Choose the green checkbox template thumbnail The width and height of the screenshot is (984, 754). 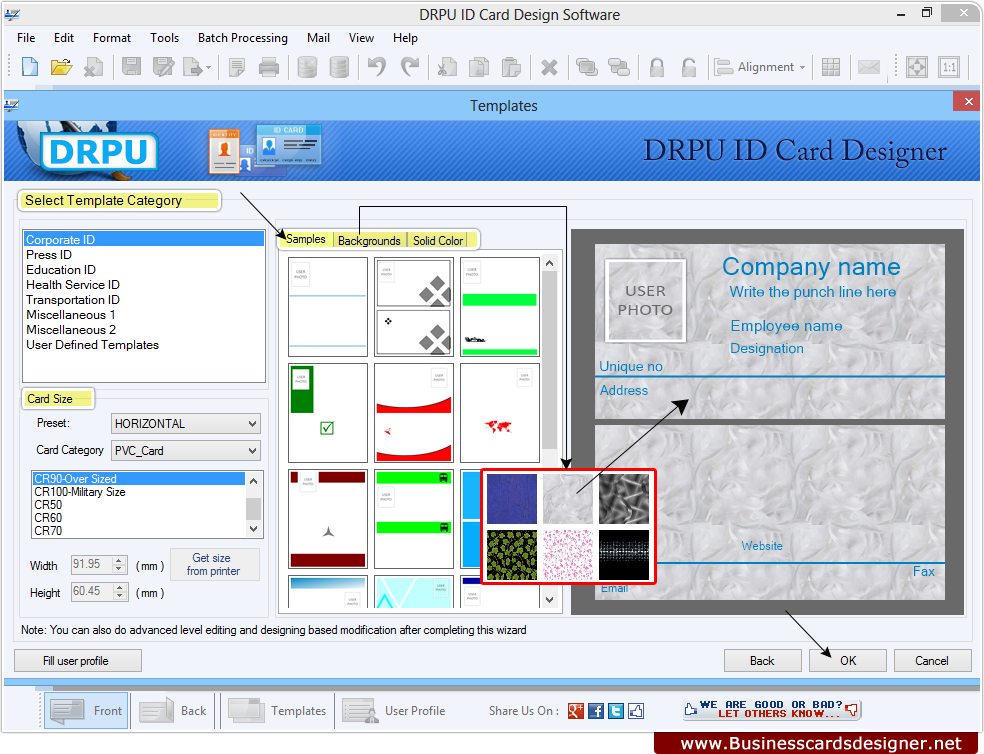[328, 412]
